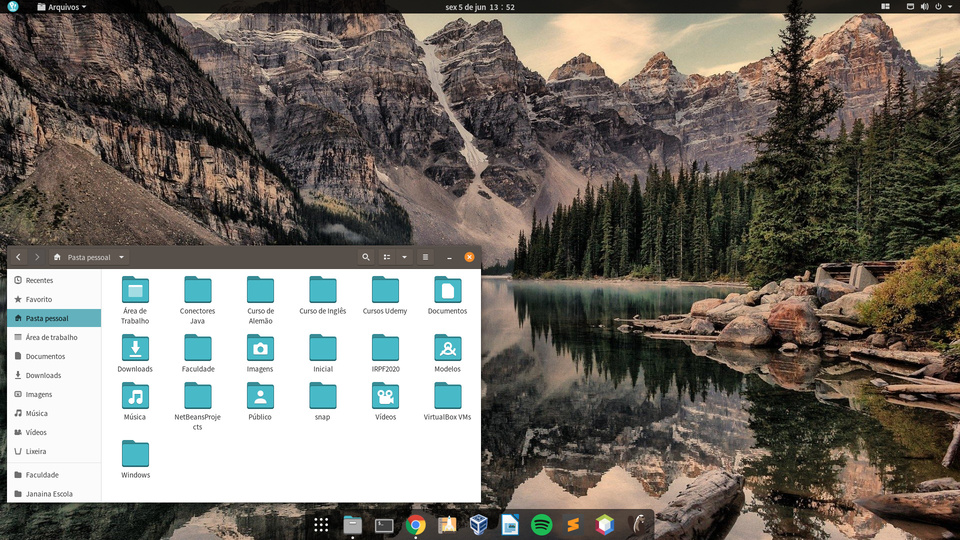
Task: Select Lixeira in the sidebar
Action: [x=37, y=451]
